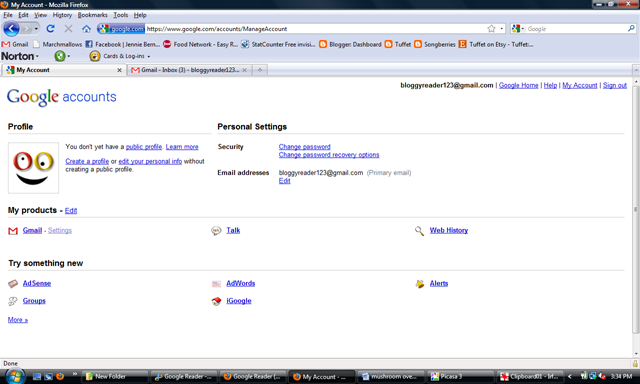Click the google.com site identity button
This screenshot has height=384, width=640.
[121, 29]
